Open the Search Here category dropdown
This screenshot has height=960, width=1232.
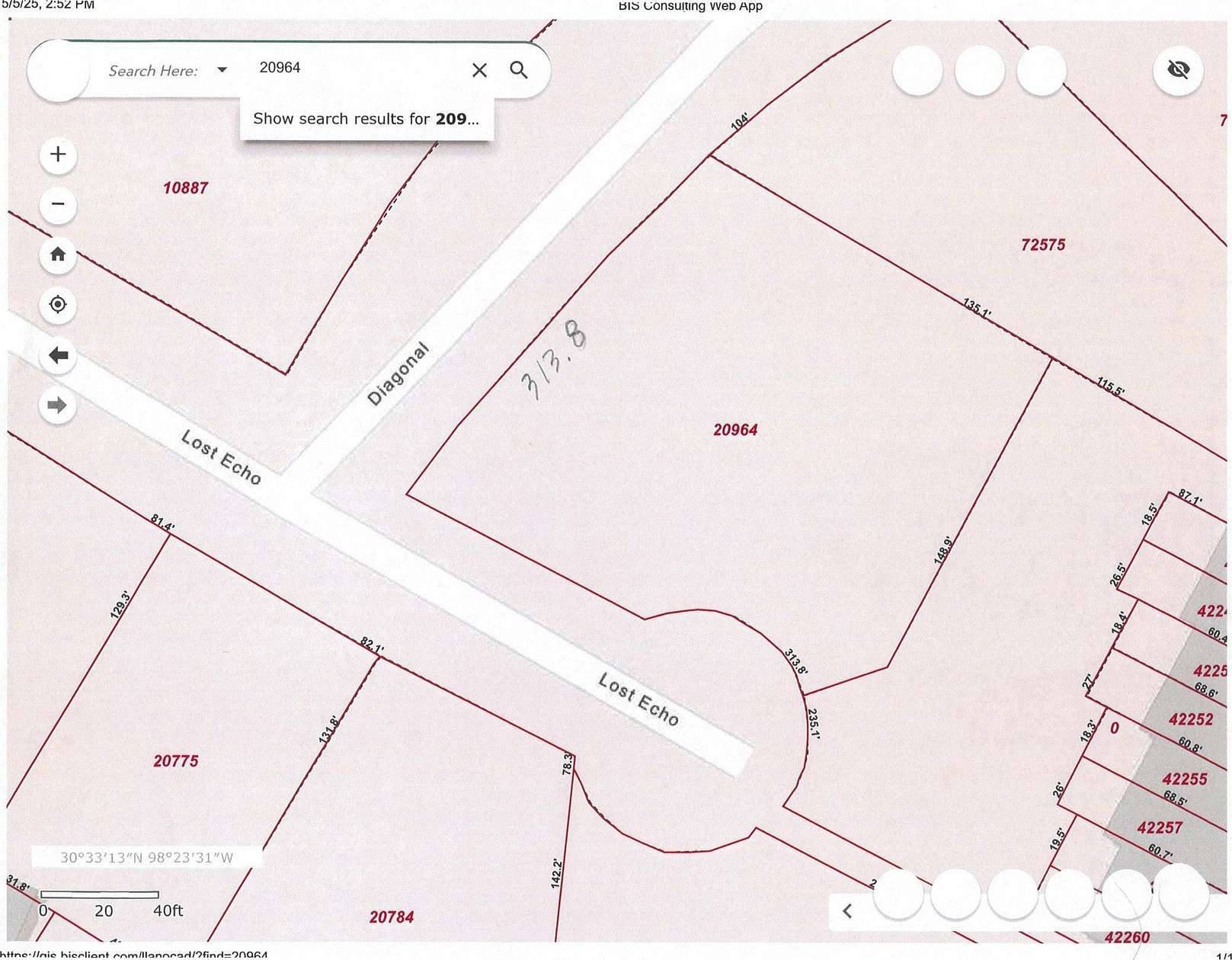[222, 69]
